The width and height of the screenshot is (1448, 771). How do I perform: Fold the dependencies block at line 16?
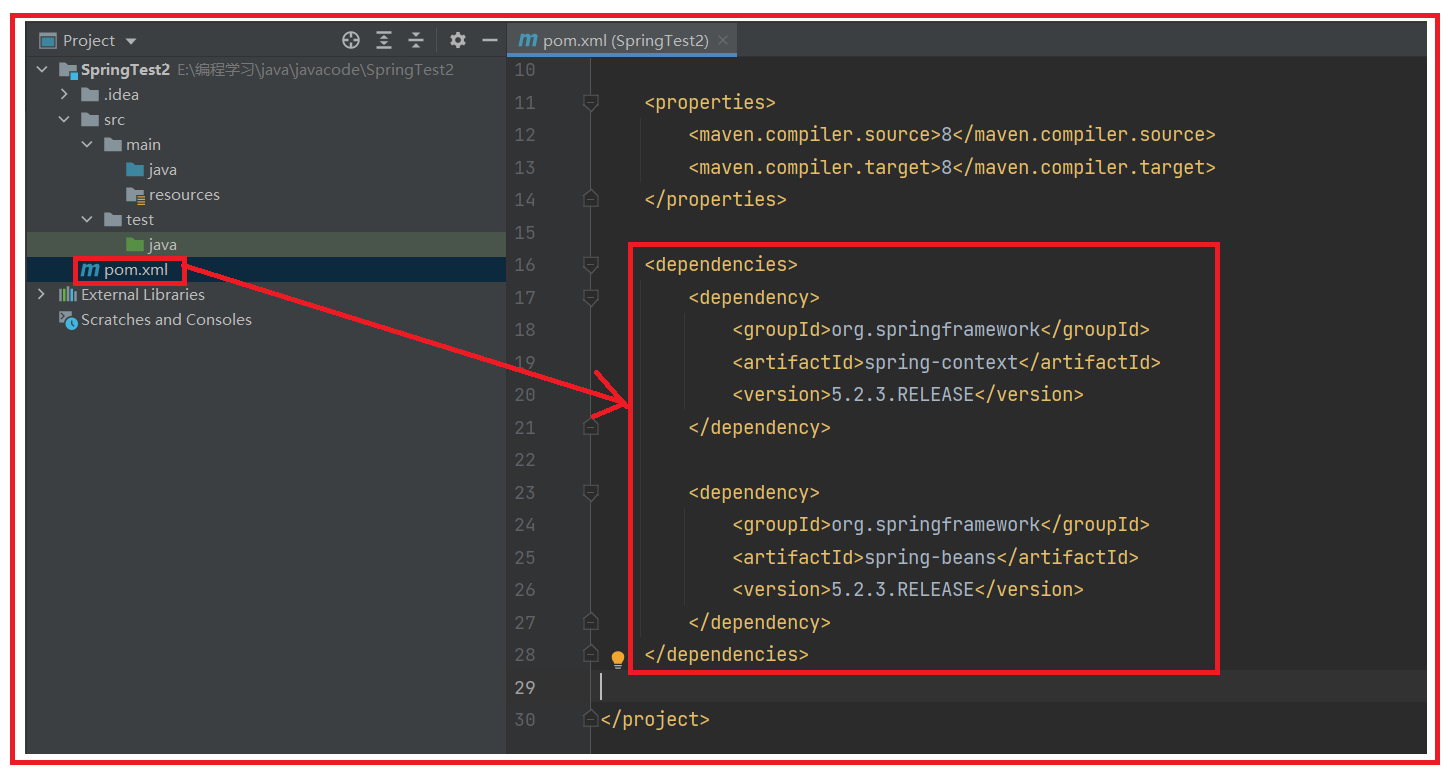coord(591,264)
